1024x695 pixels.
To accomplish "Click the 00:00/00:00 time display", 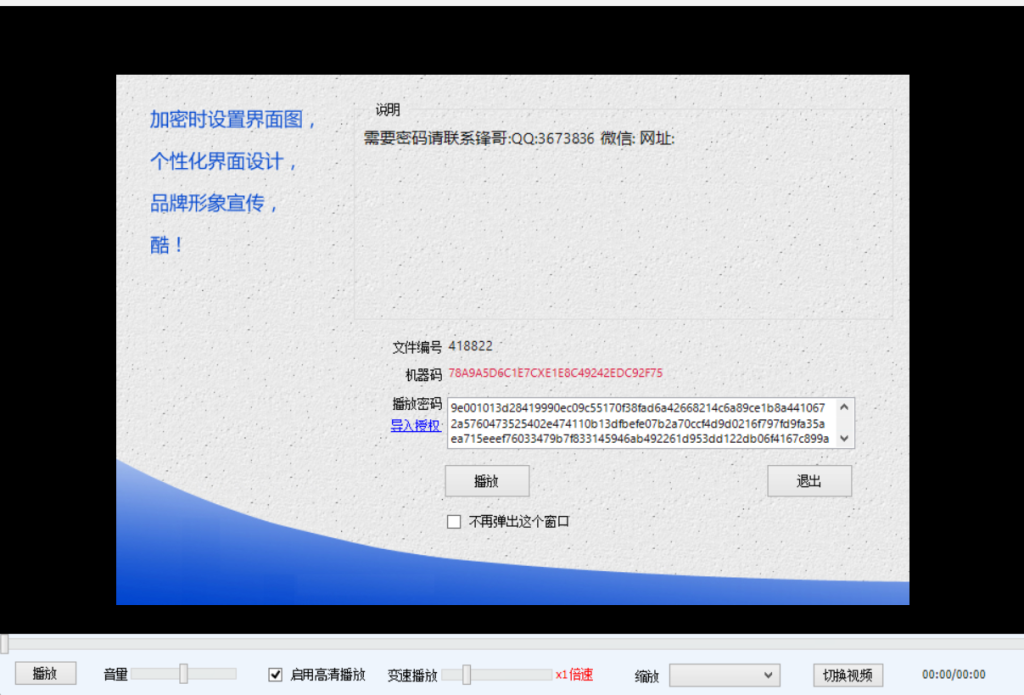I will click(x=953, y=675).
